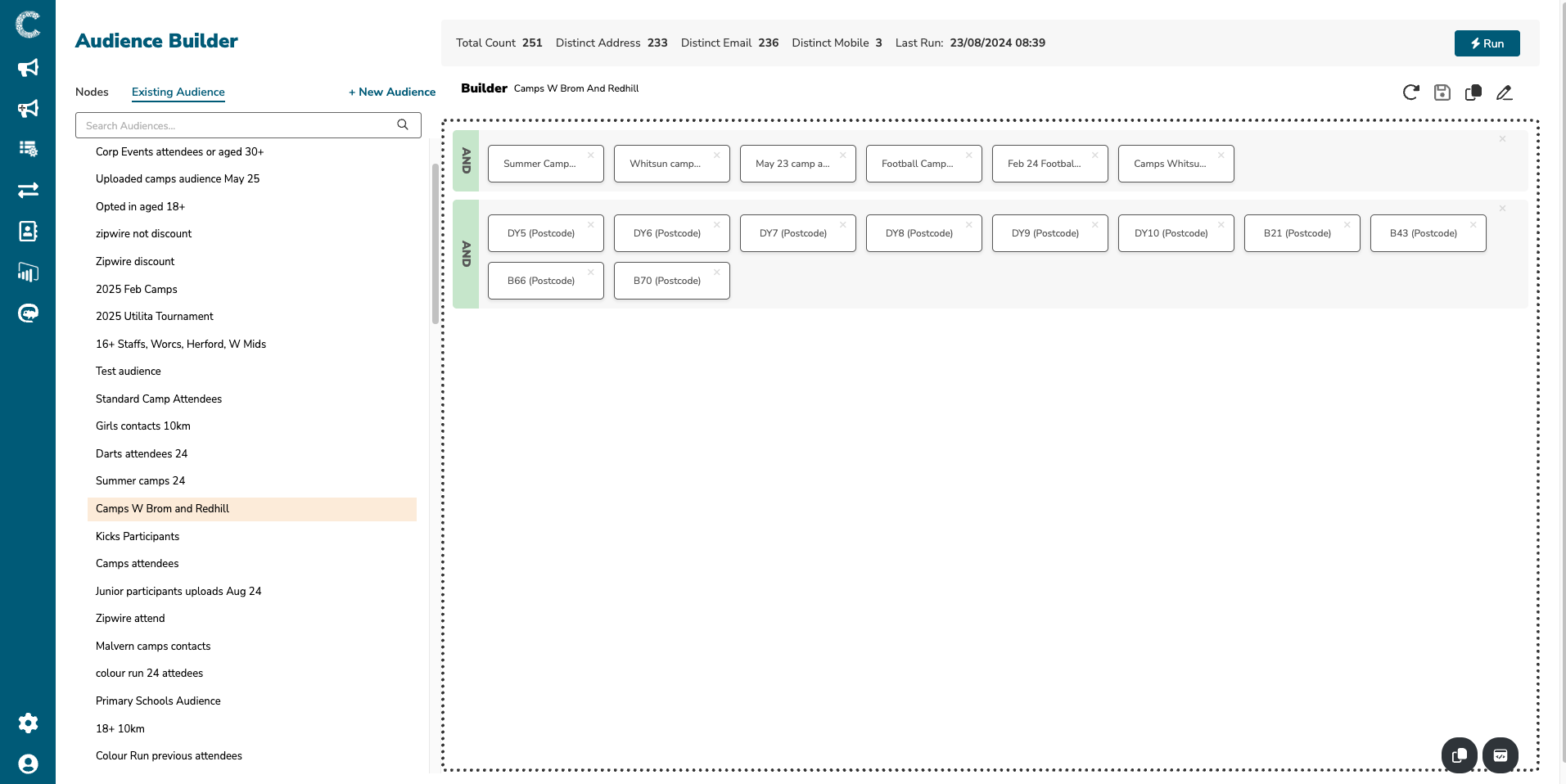Toggle the AND operator on the postcode group
This screenshot has height=784, width=1566.
pos(466,254)
